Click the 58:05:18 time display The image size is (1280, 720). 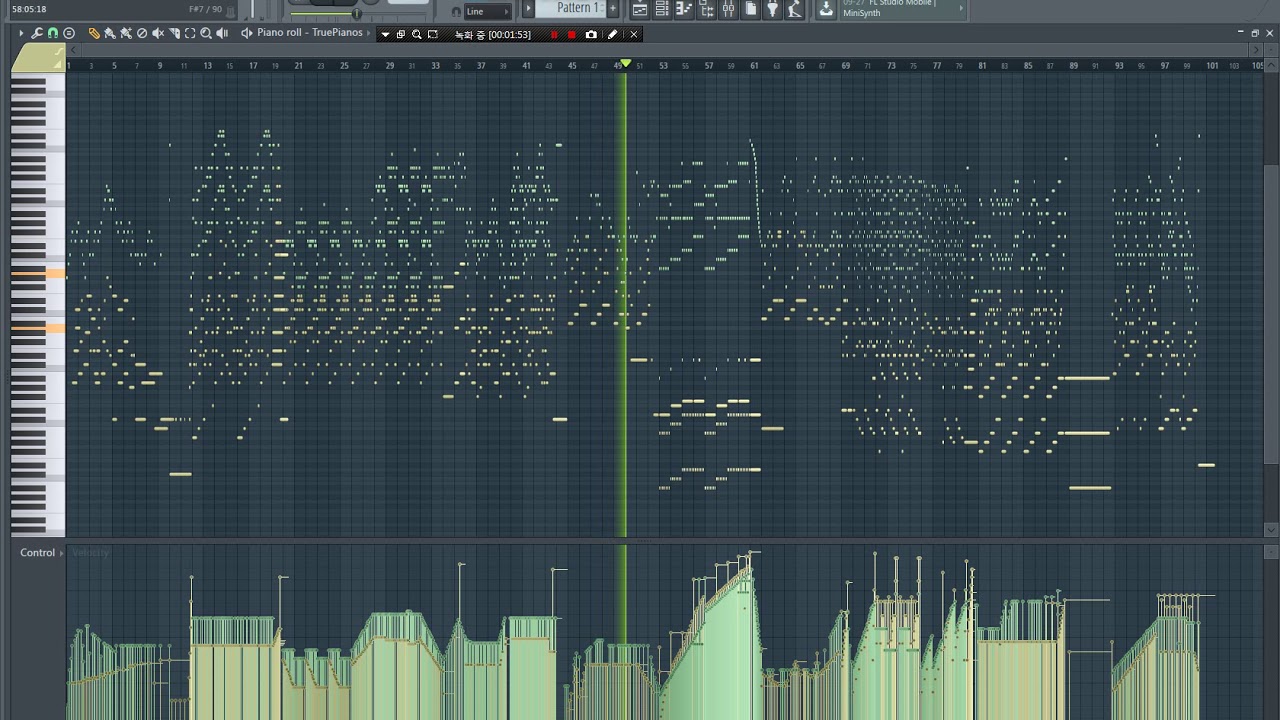[x=30, y=9]
